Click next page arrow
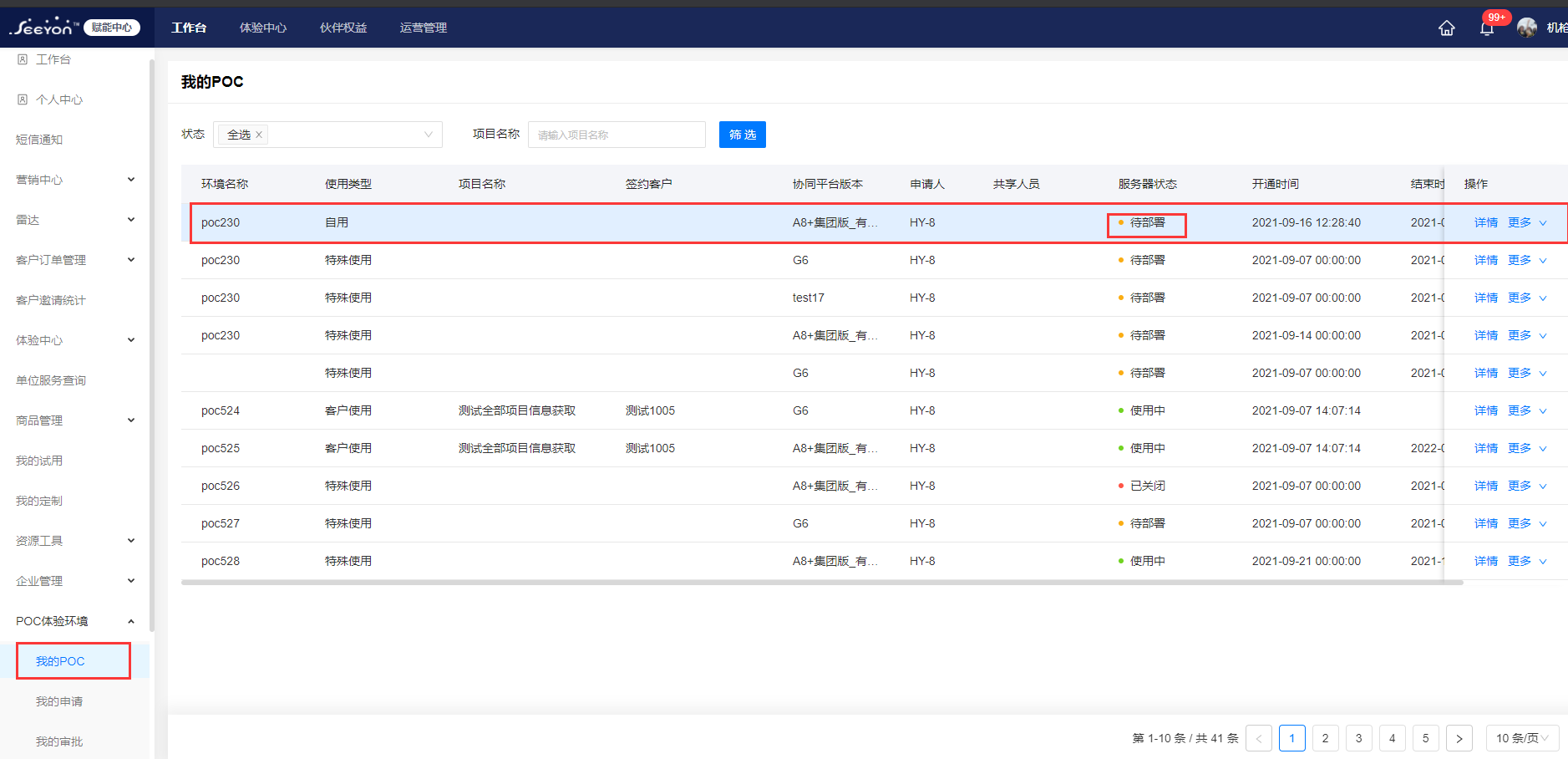Image resolution: width=1568 pixels, height=759 pixels. [x=1459, y=738]
